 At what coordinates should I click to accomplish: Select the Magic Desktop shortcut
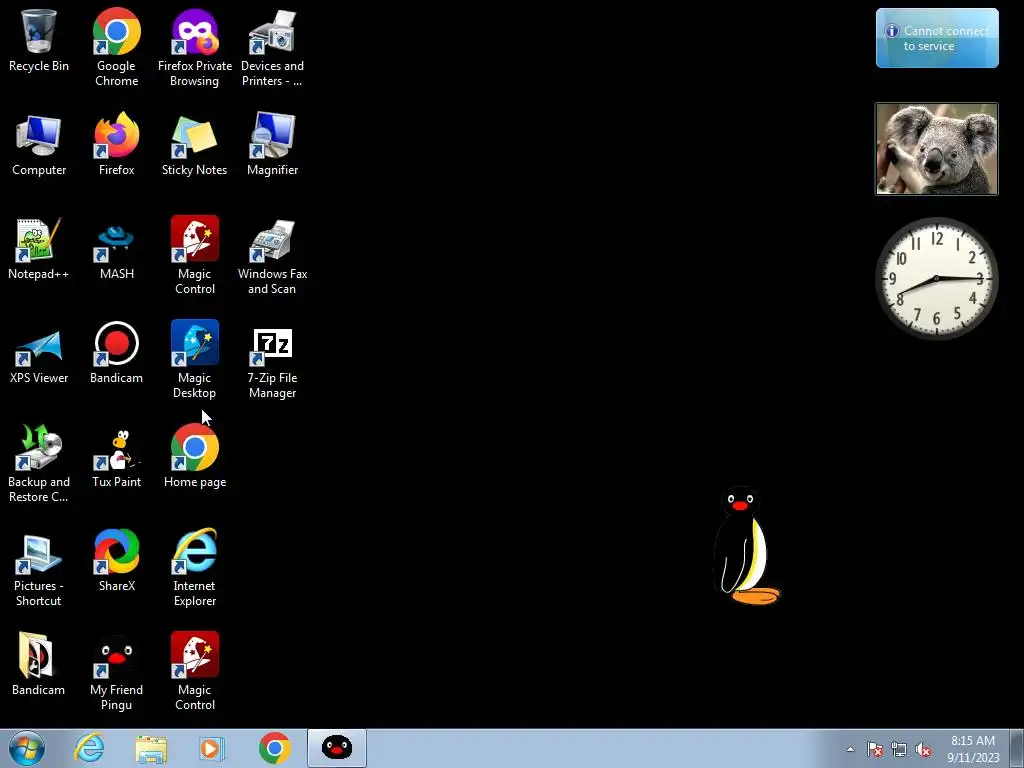(x=195, y=359)
